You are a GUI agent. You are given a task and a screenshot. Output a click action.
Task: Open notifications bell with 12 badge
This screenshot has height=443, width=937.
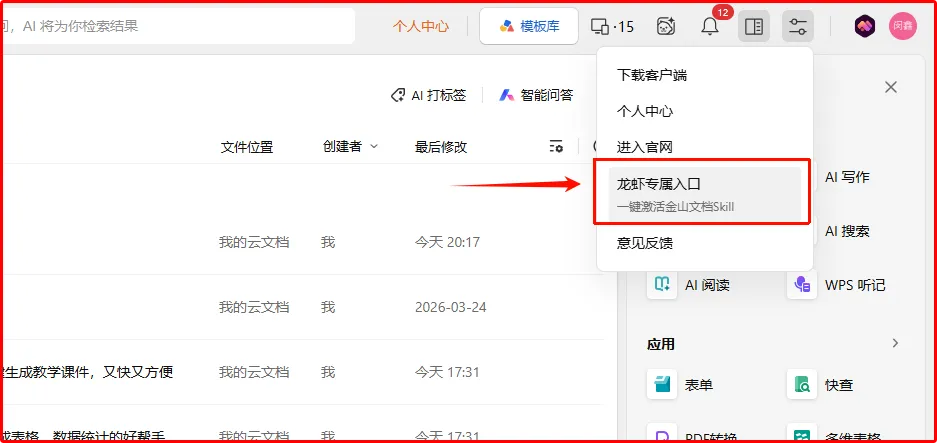tap(710, 26)
